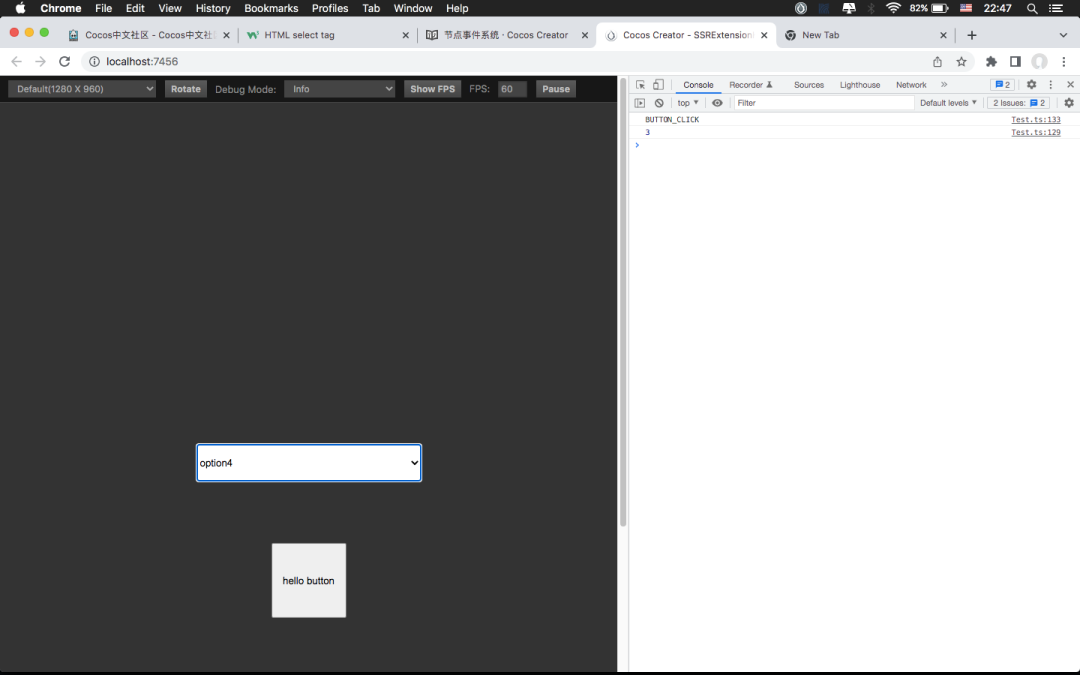This screenshot has width=1080, height=675.
Task: Show the console sidebar icon
Action: pyautogui.click(x=640, y=103)
